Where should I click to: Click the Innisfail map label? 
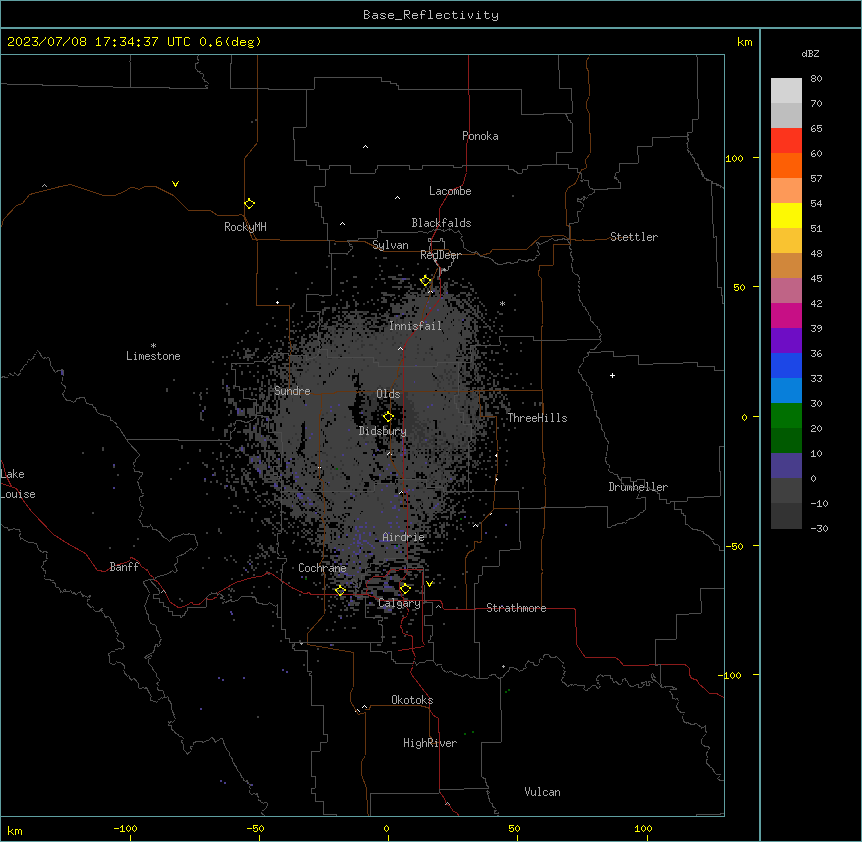tap(416, 326)
